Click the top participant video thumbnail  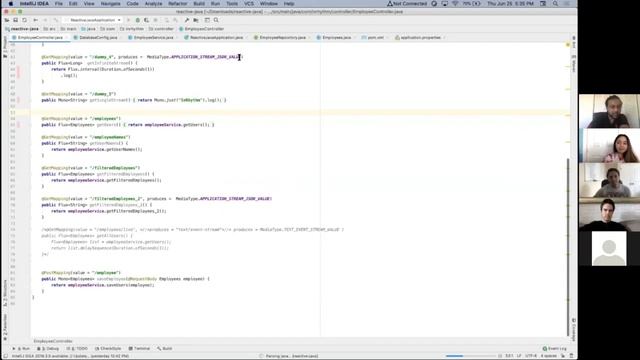[609, 111]
